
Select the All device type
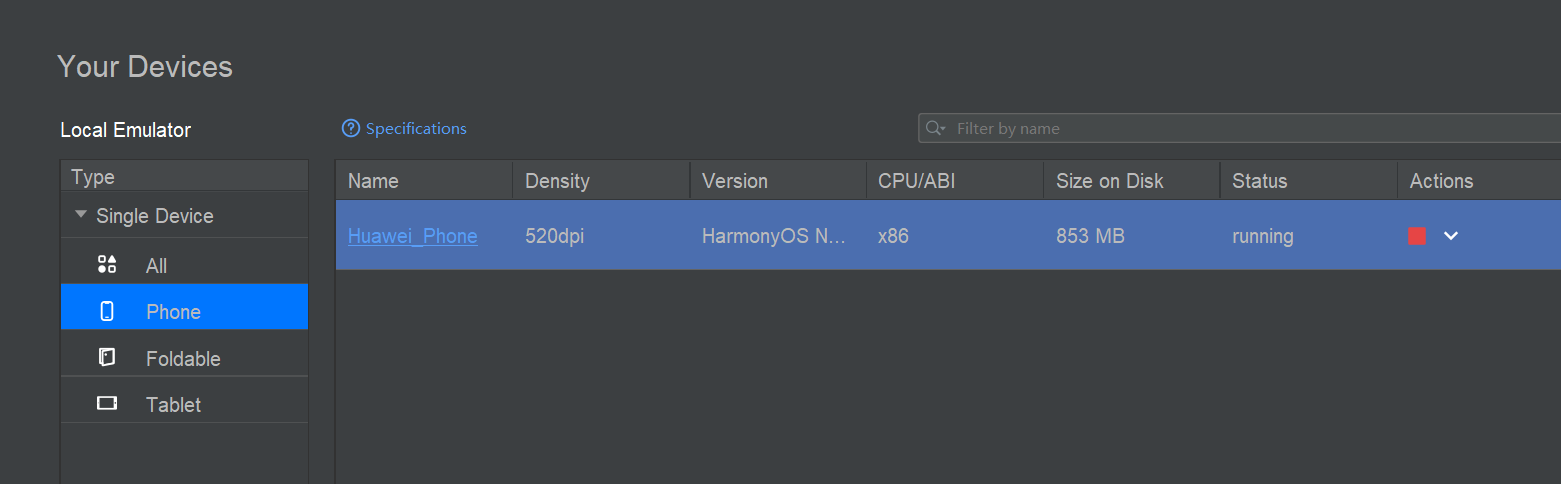coord(184,266)
